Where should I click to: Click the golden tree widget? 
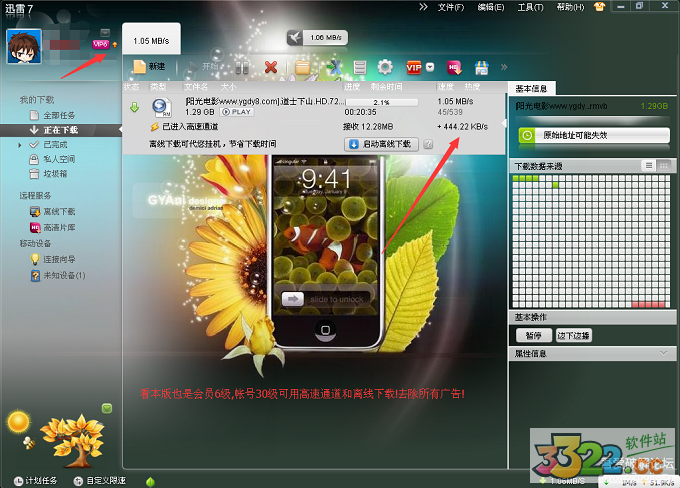tap(72, 440)
